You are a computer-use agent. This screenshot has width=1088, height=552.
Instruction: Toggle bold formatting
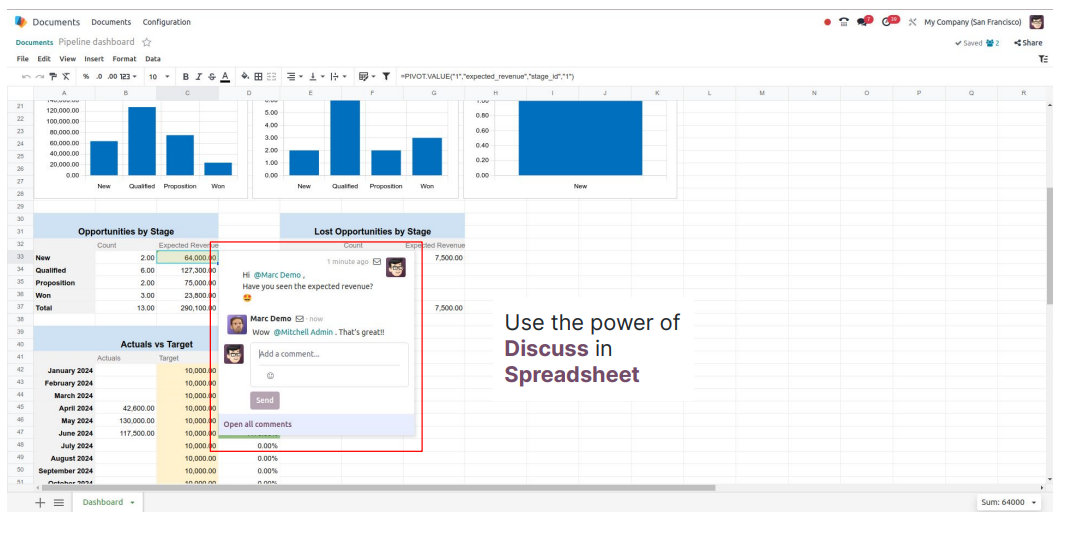(x=185, y=77)
